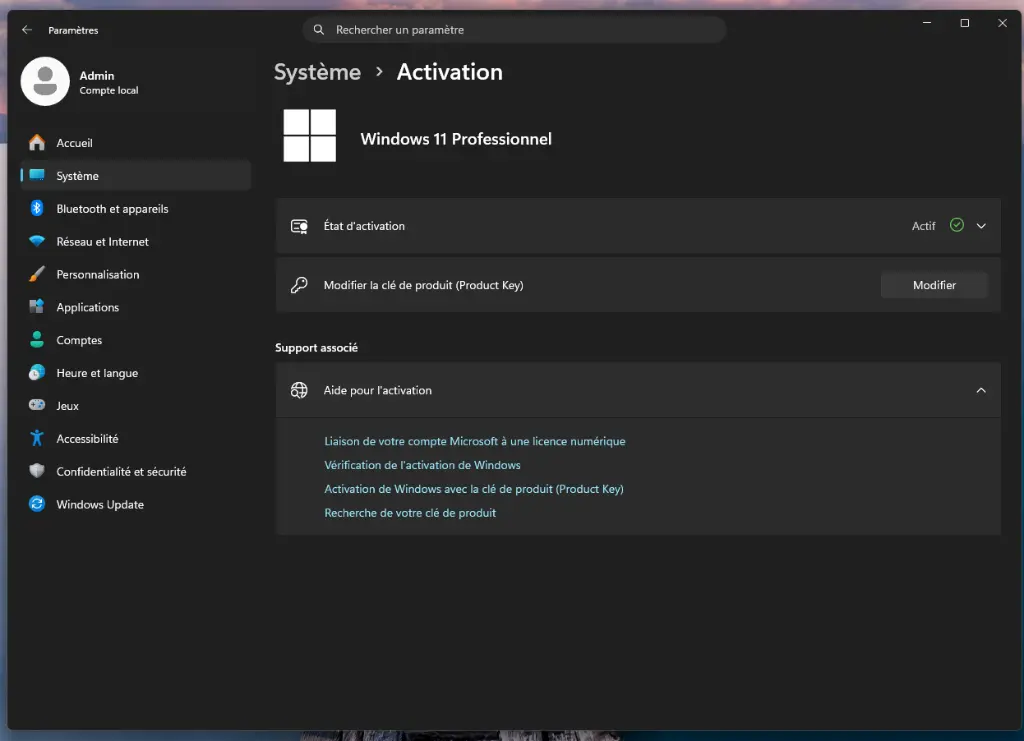Click the État d'activation certificate icon

pyautogui.click(x=299, y=226)
